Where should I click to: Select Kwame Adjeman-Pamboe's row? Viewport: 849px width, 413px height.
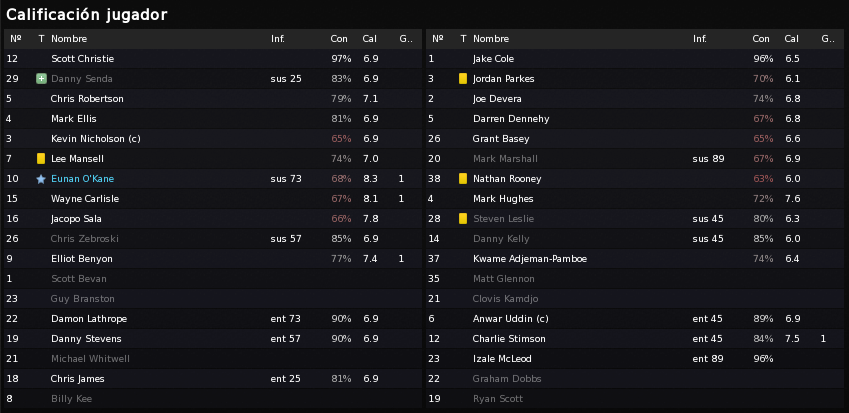pyautogui.click(x=635, y=259)
